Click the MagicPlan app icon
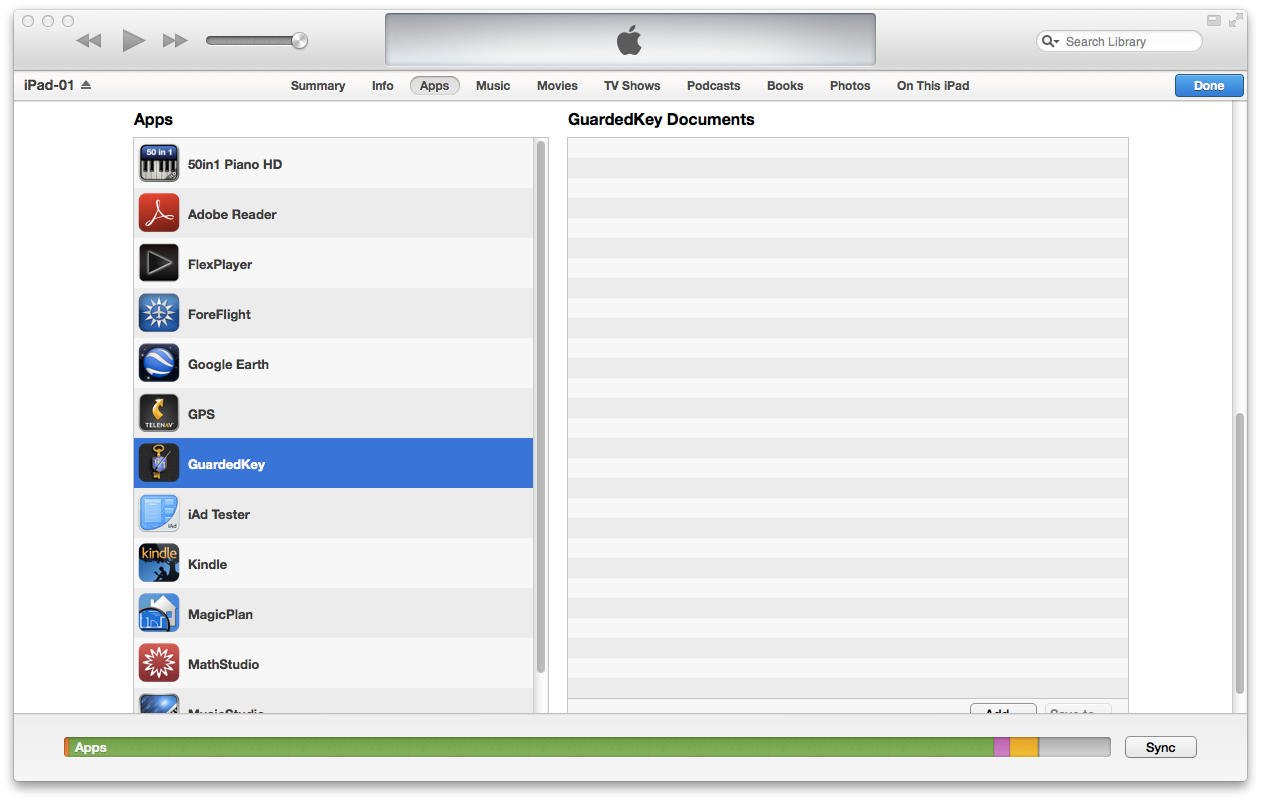The width and height of the screenshot is (1261, 801). click(x=159, y=614)
